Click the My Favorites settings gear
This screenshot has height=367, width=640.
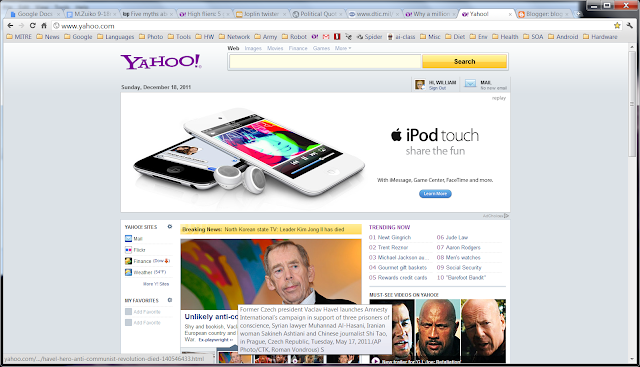coord(170,300)
